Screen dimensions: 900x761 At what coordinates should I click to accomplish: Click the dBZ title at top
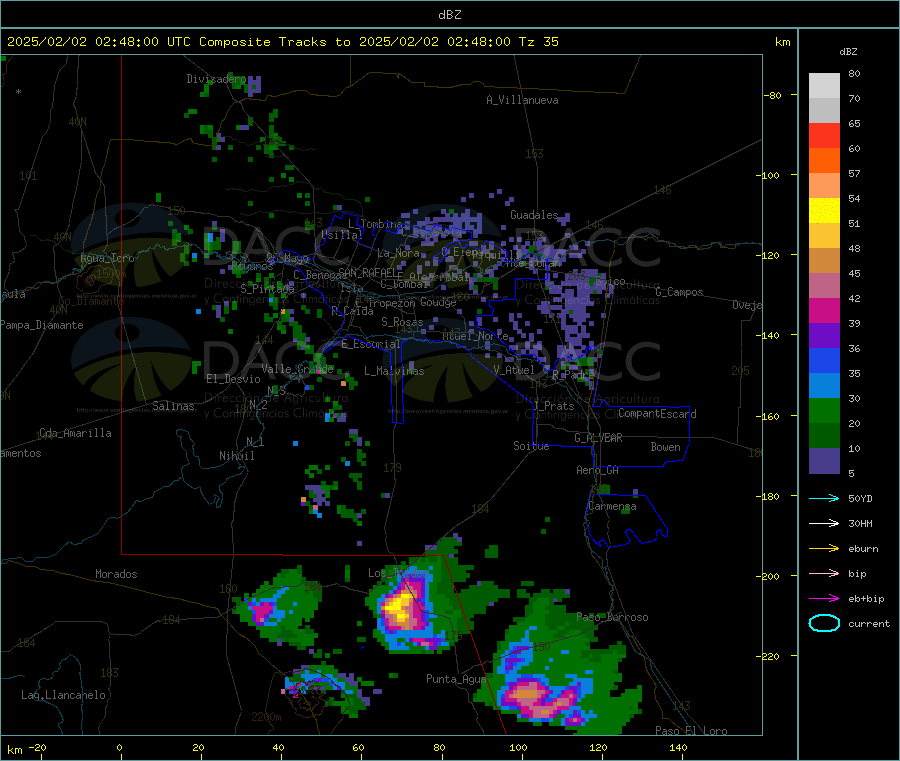point(449,15)
